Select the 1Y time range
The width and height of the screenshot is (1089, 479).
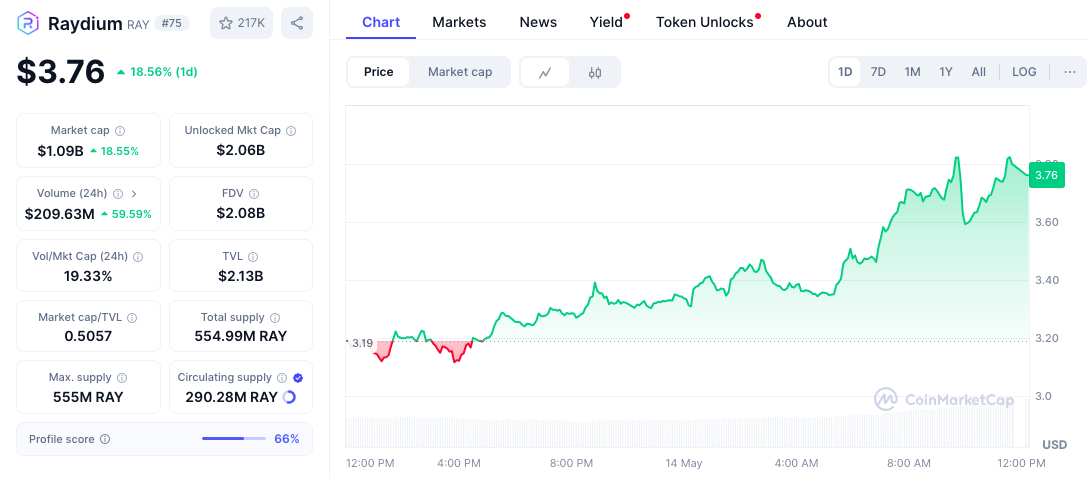(945, 72)
